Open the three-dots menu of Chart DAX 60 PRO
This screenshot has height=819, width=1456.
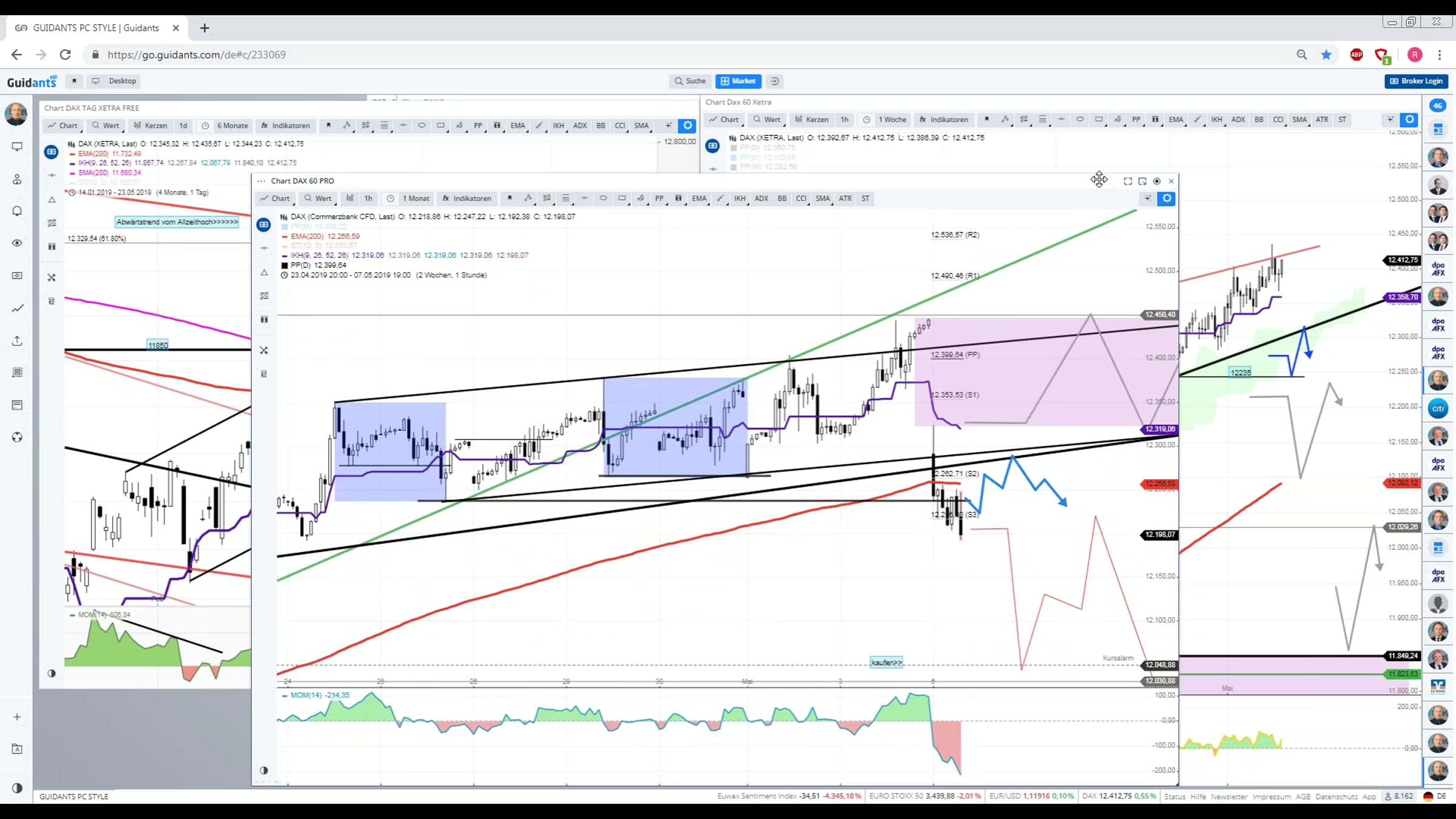[x=261, y=181]
